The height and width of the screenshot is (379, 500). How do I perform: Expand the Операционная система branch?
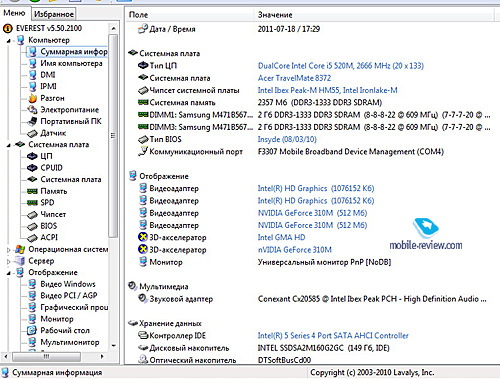coord(9,250)
